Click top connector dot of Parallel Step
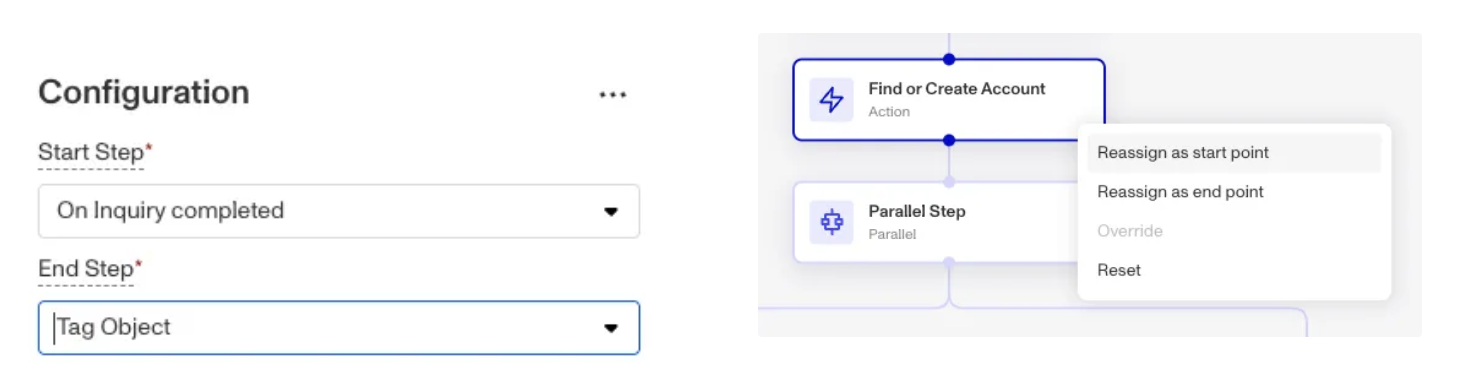The width and height of the screenshot is (1460, 378). (x=949, y=182)
